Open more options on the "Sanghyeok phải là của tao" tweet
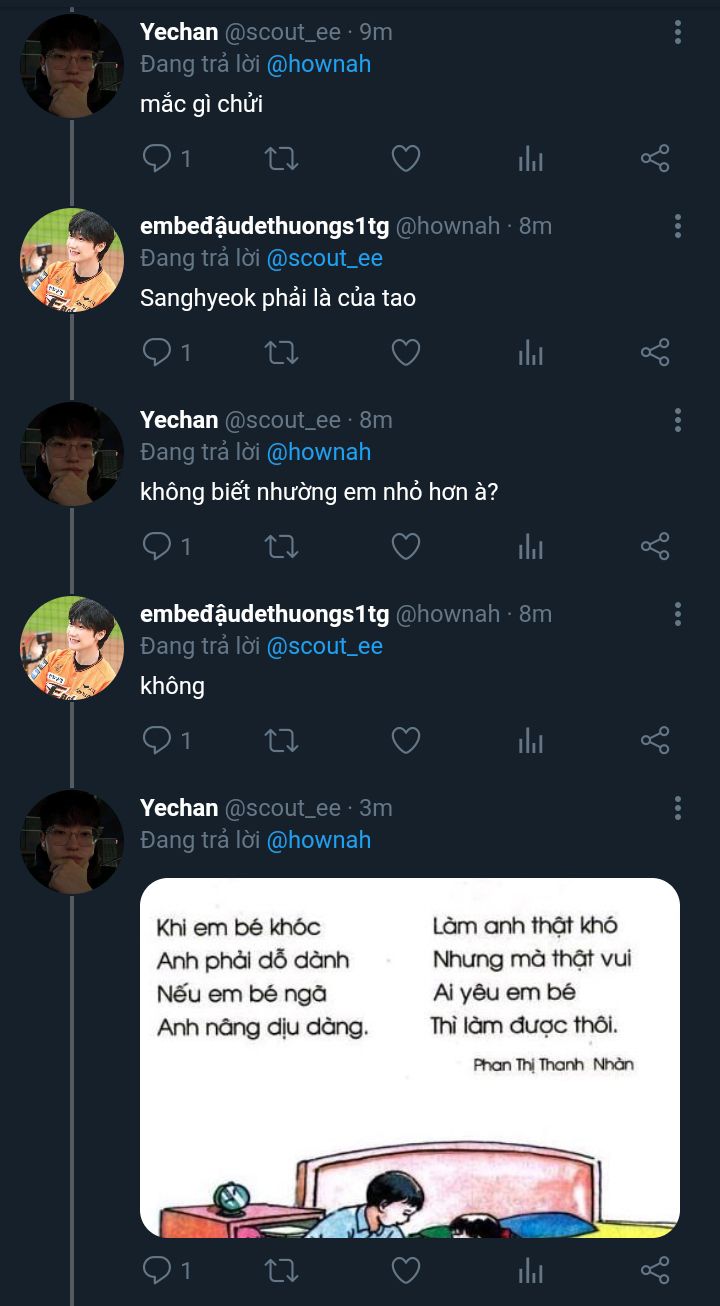This screenshot has width=720, height=1306. (678, 227)
